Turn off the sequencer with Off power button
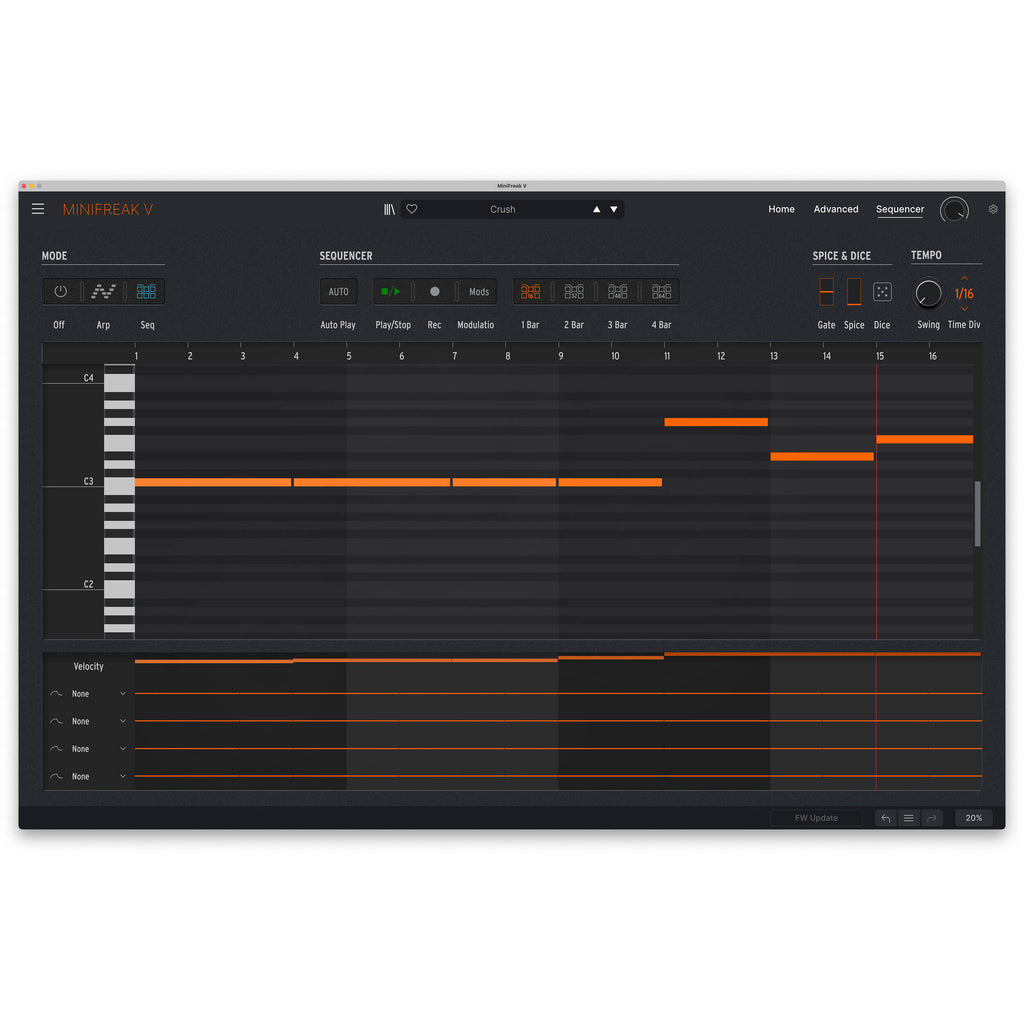 coord(60,292)
